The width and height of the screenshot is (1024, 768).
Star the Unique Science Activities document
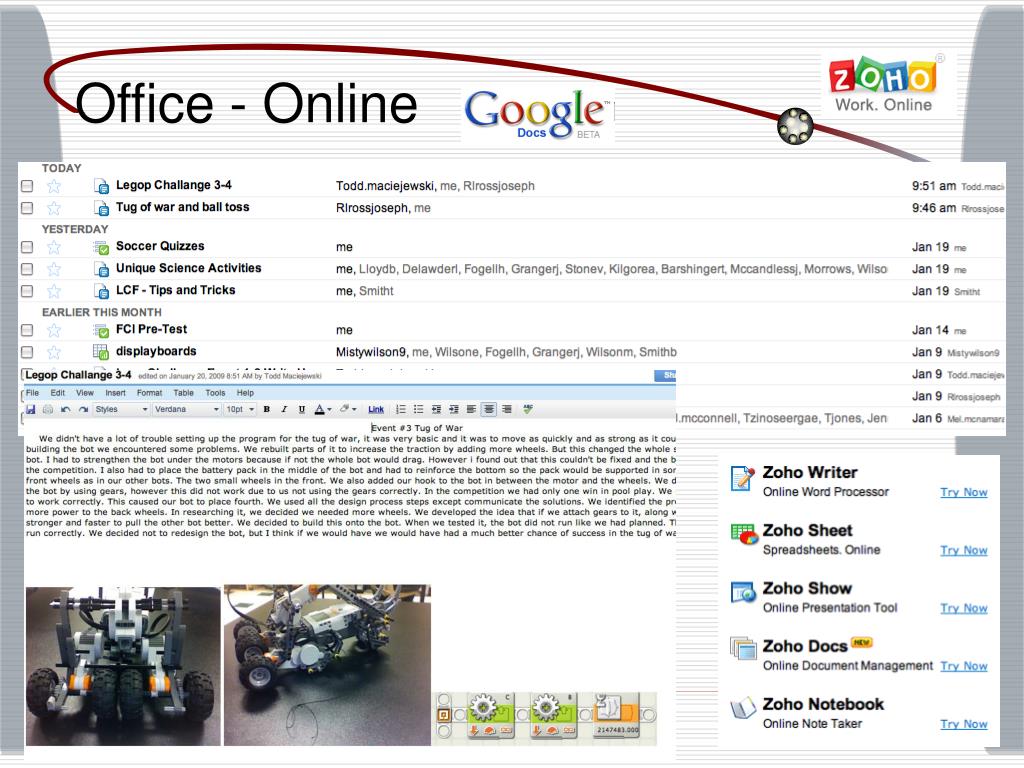(54, 269)
